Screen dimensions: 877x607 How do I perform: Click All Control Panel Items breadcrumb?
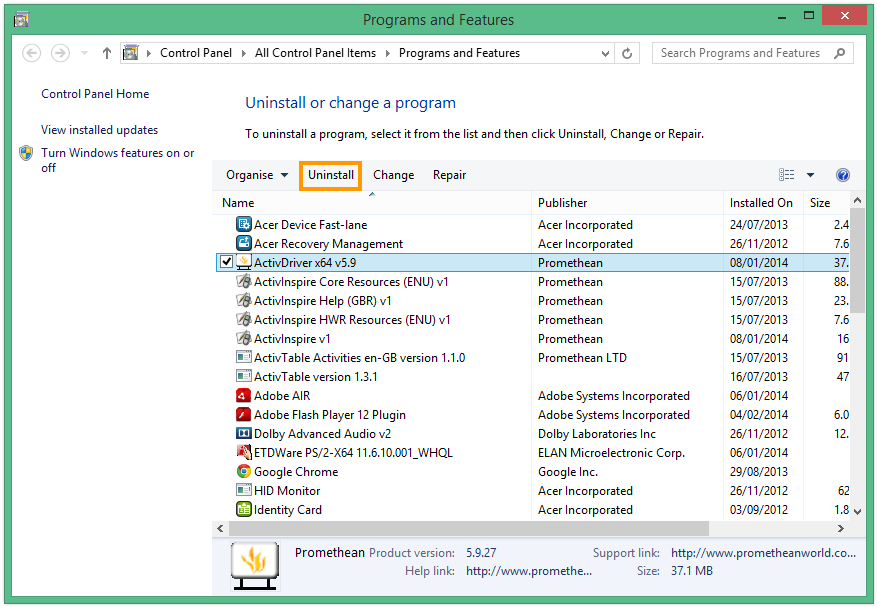pos(315,53)
